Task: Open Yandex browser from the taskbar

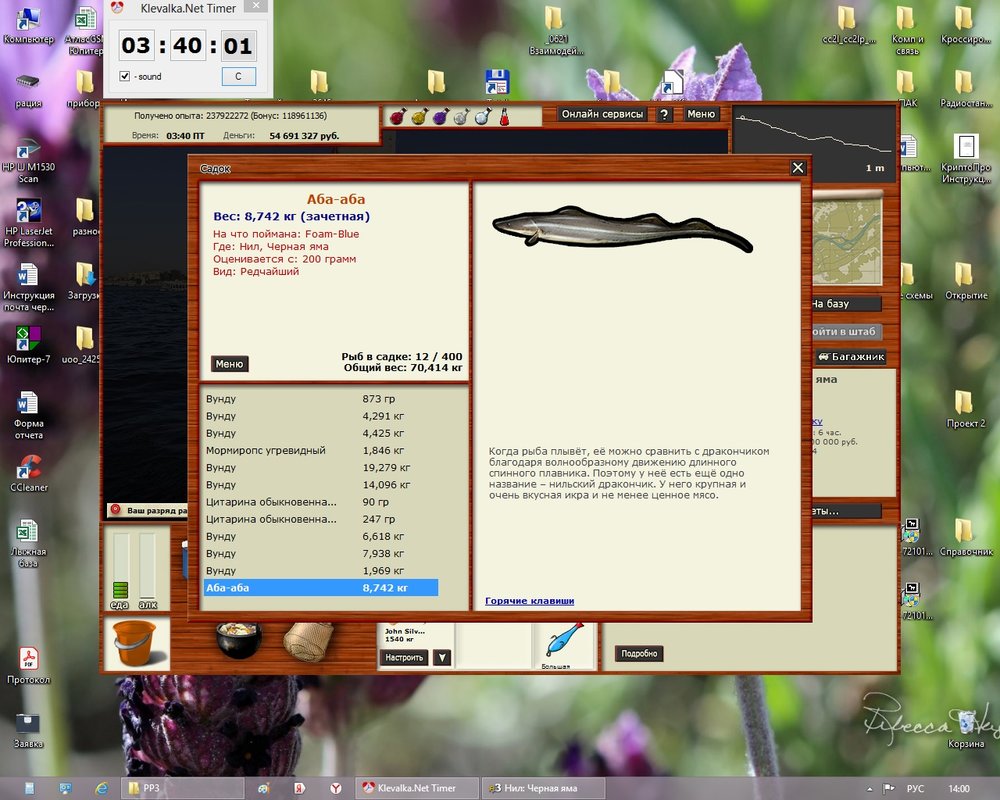Action: pyautogui.click(x=335, y=788)
